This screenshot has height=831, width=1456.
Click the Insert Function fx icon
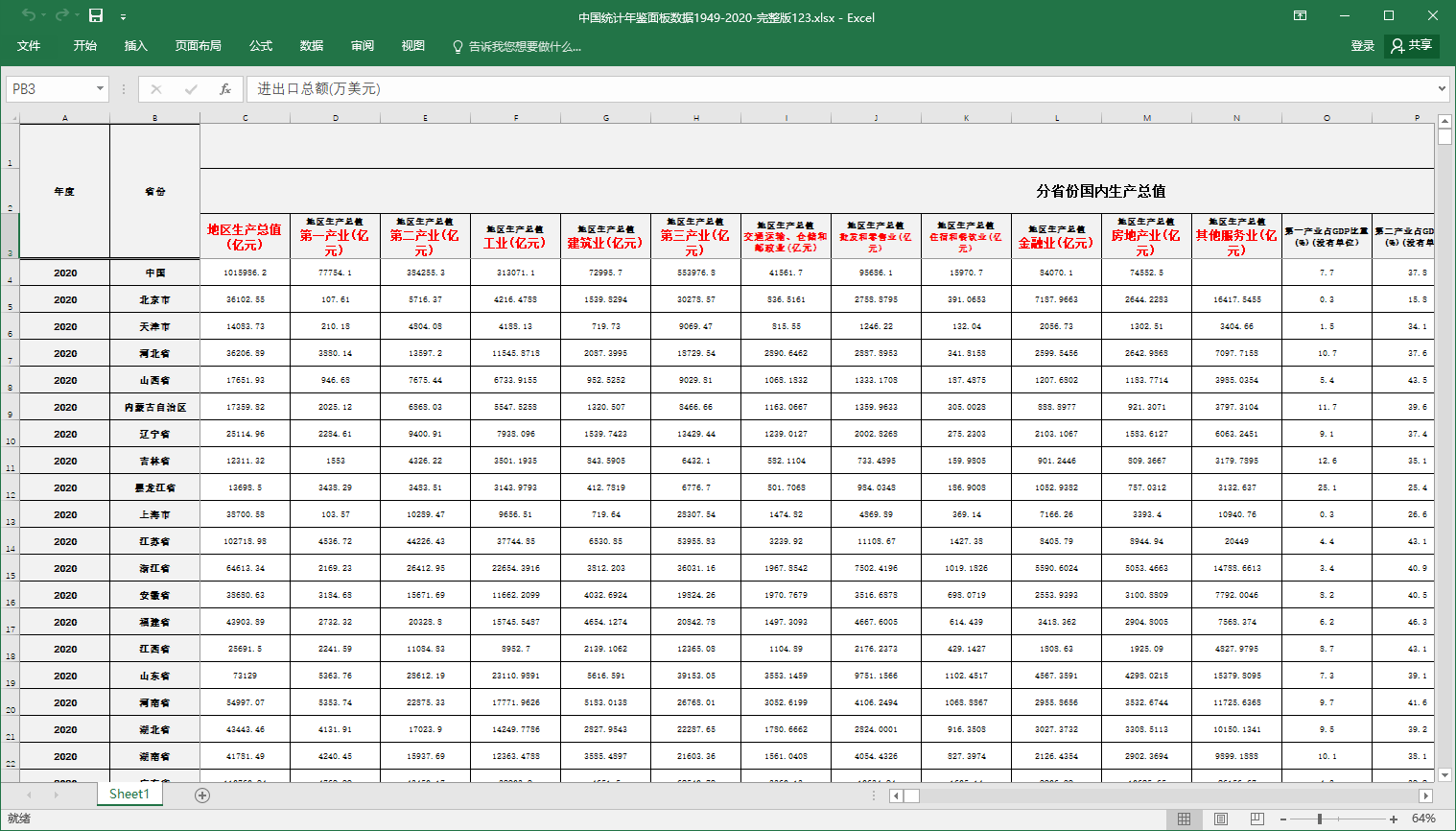224,89
